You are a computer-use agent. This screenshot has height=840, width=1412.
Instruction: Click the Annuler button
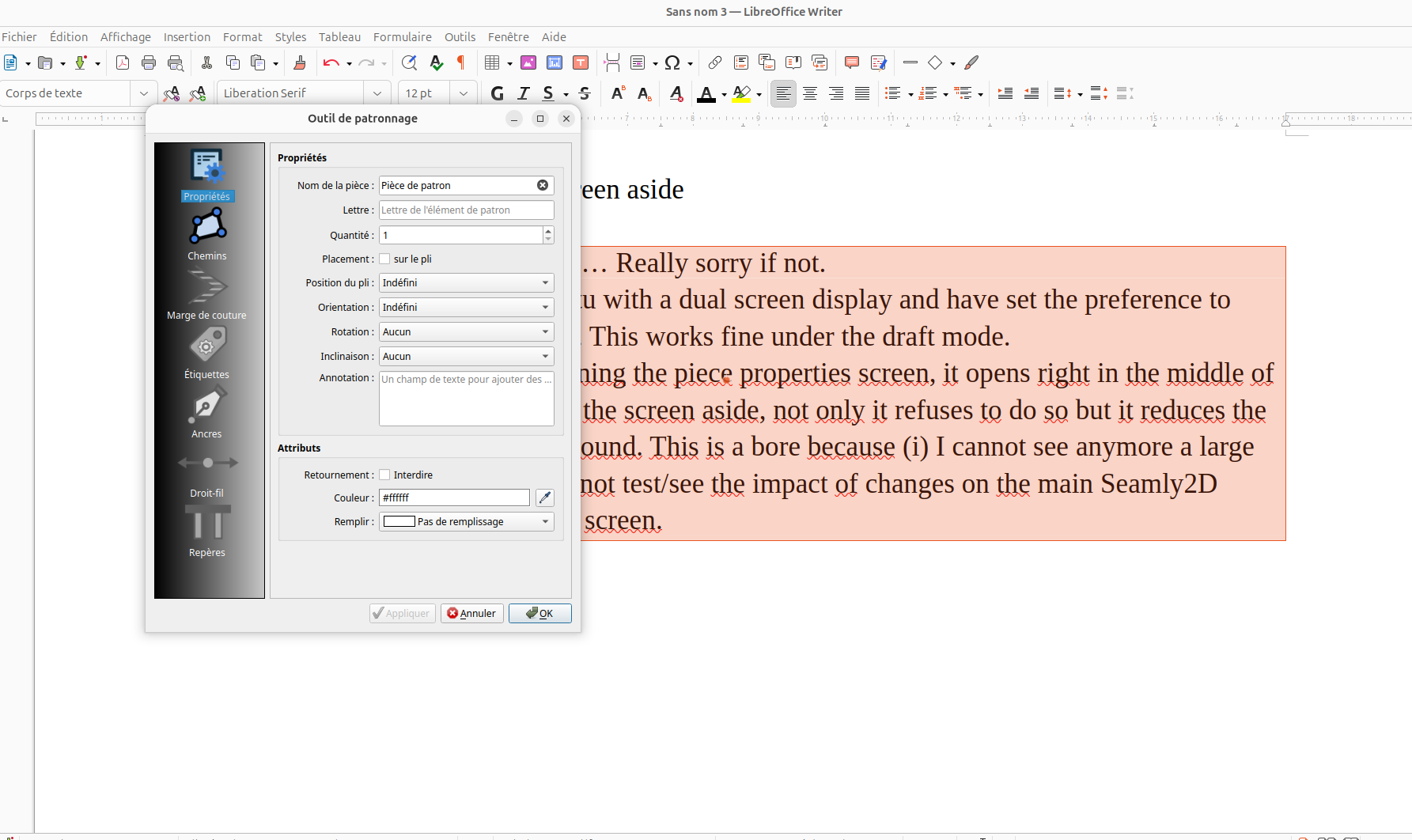click(x=471, y=613)
